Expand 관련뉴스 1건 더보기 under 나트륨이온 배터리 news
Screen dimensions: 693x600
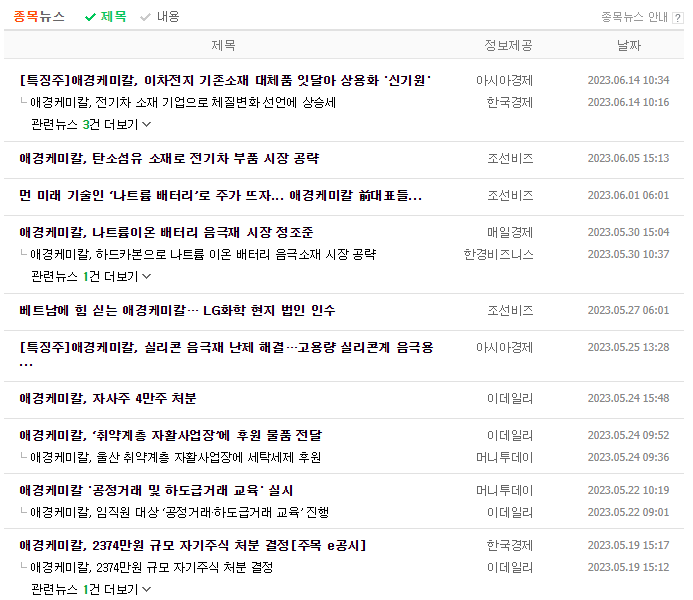(x=91, y=277)
